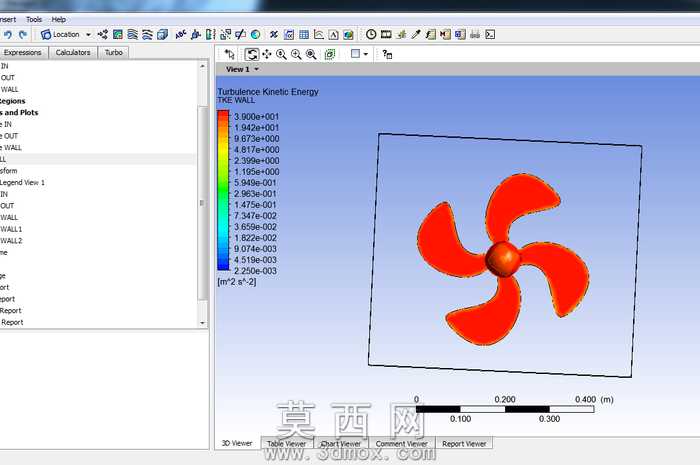Open the Animation film-strip tool

click(x=386, y=34)
